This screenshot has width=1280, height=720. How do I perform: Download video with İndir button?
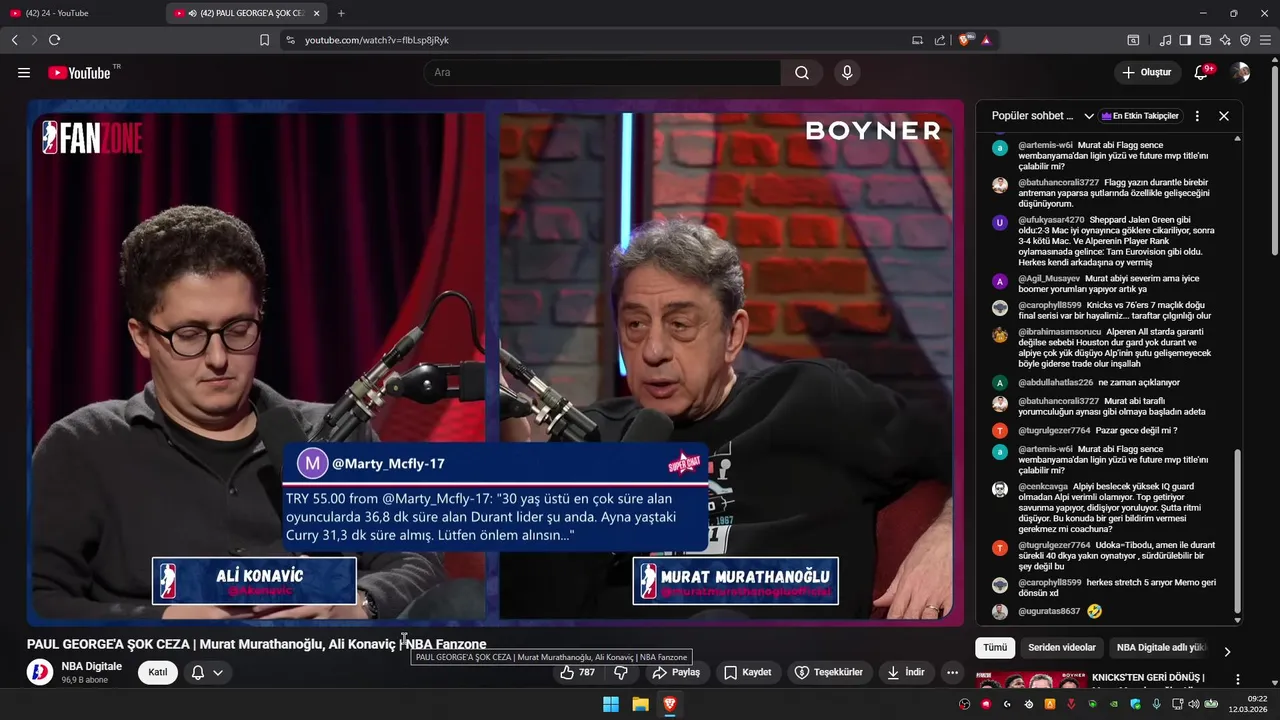click(906, 672)
